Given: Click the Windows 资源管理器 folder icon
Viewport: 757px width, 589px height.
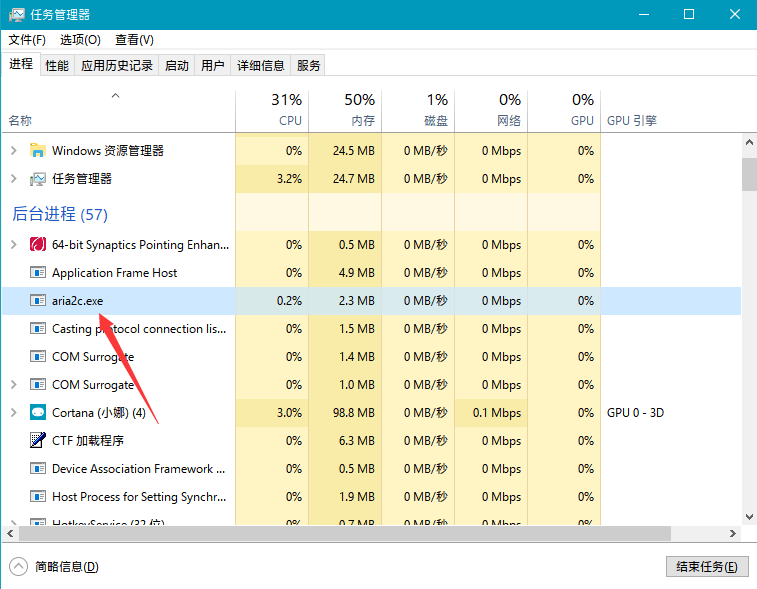Looking at the screenshot, I should (x=38, y=151).
